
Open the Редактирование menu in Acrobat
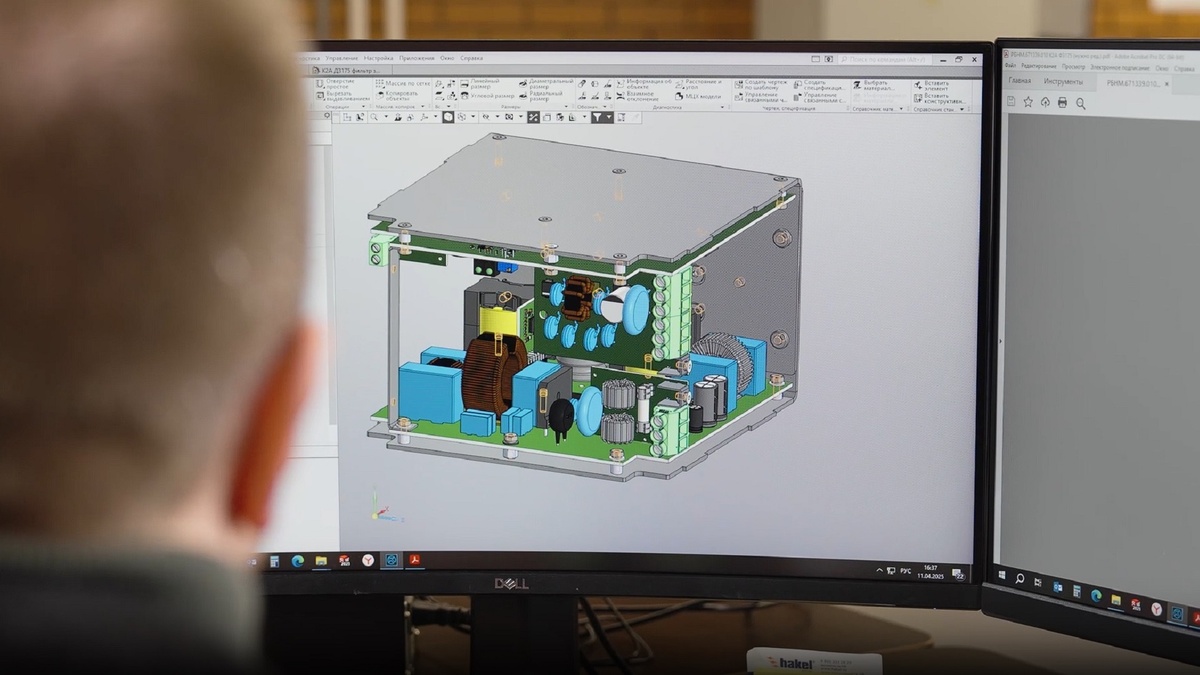(x=1039, y=66)
